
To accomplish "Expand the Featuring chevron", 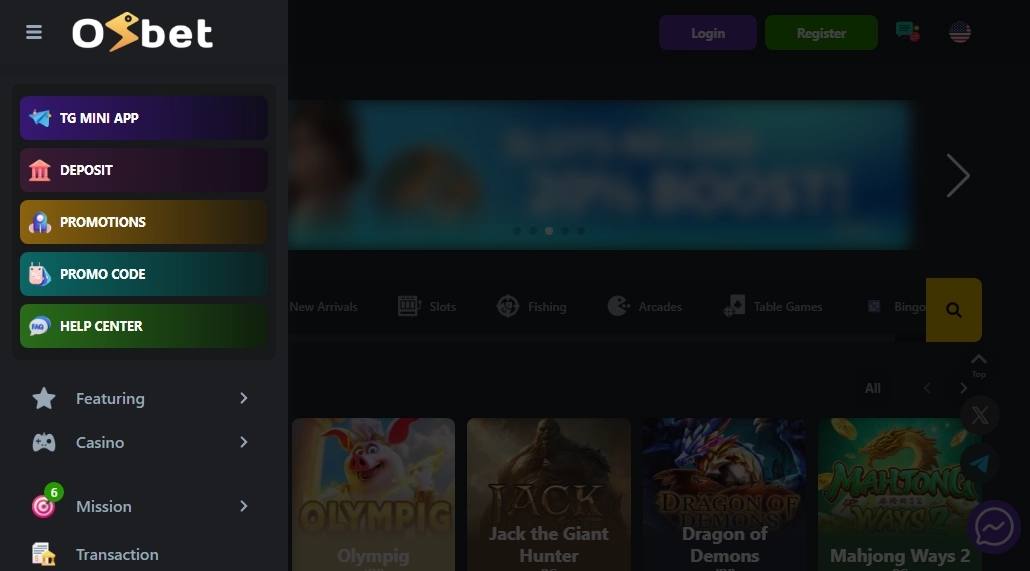I will coord(244,398).
